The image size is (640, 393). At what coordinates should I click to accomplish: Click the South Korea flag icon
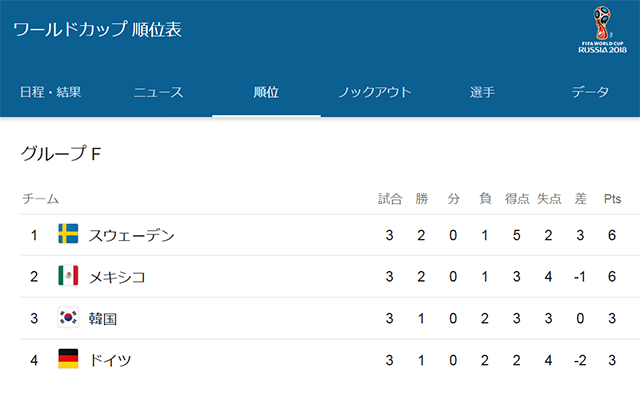(68, 317)
